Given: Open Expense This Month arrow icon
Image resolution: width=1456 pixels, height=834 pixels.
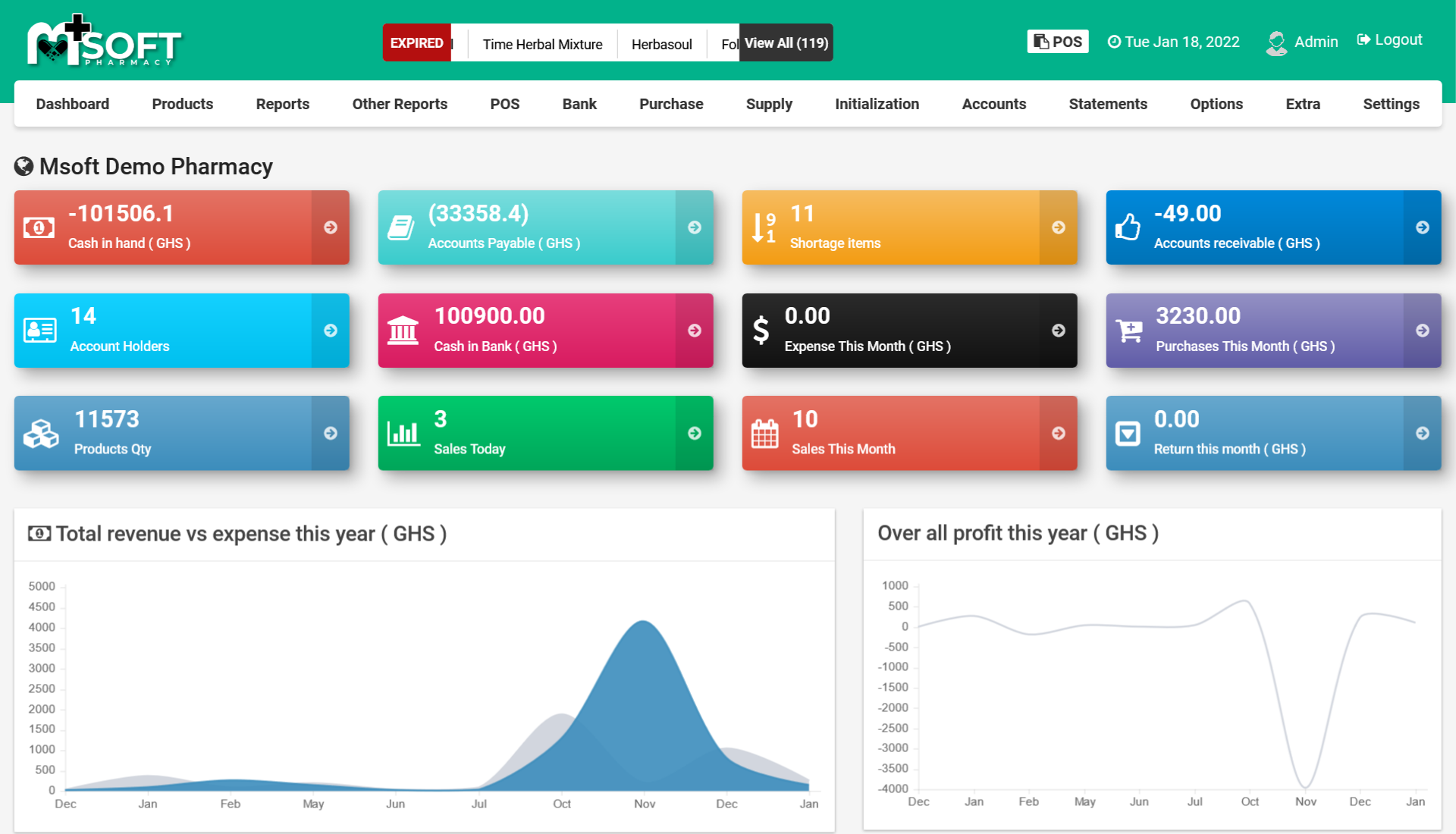Looking at the screenshot, I should click(1059, 331).
